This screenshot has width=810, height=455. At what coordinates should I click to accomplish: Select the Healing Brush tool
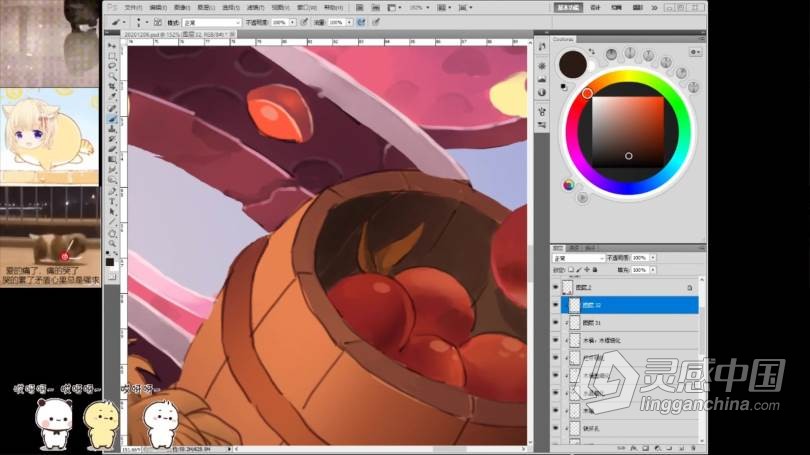(x=112, y=108)
